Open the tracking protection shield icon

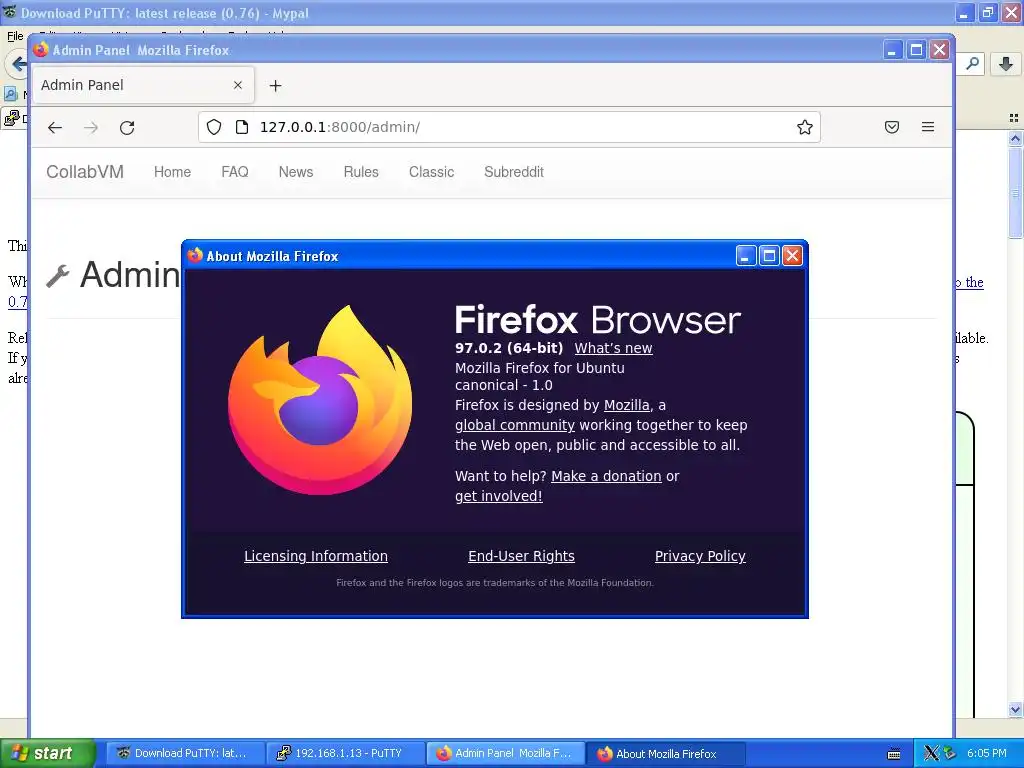pyautogui.click(x=214, y=127)
